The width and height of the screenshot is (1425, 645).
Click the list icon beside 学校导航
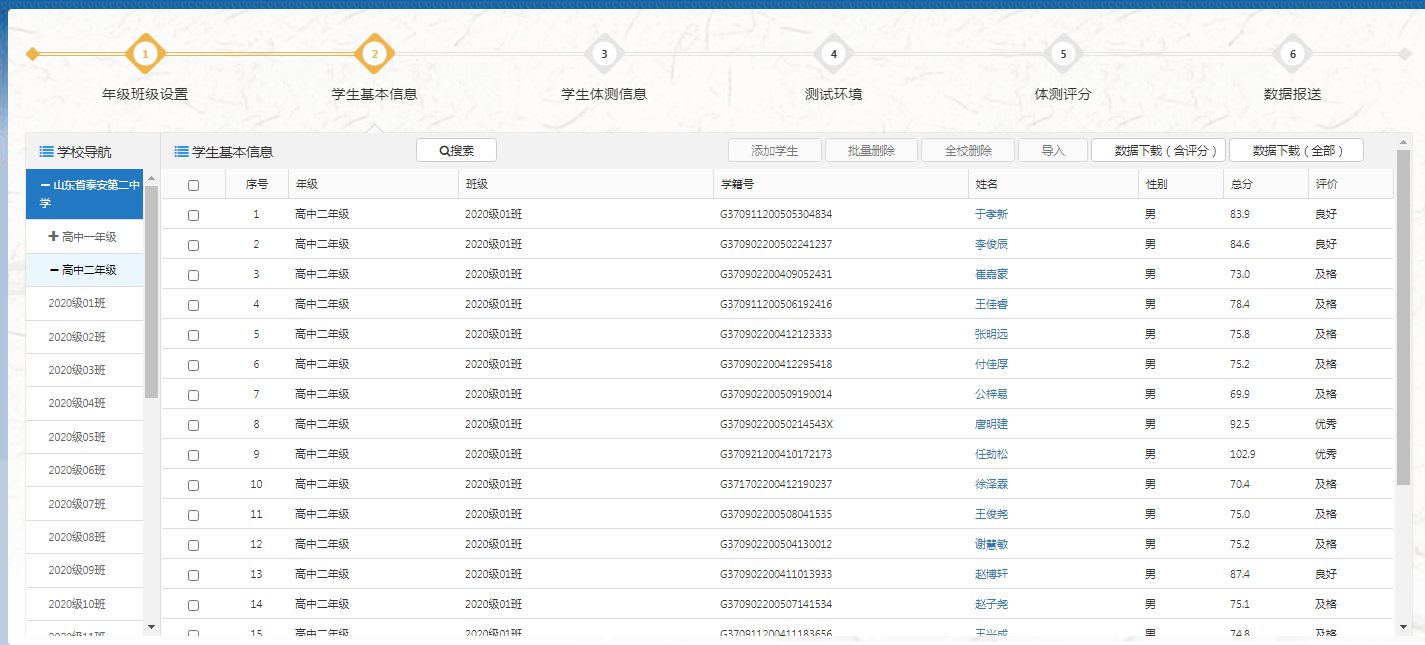point(46,152)
